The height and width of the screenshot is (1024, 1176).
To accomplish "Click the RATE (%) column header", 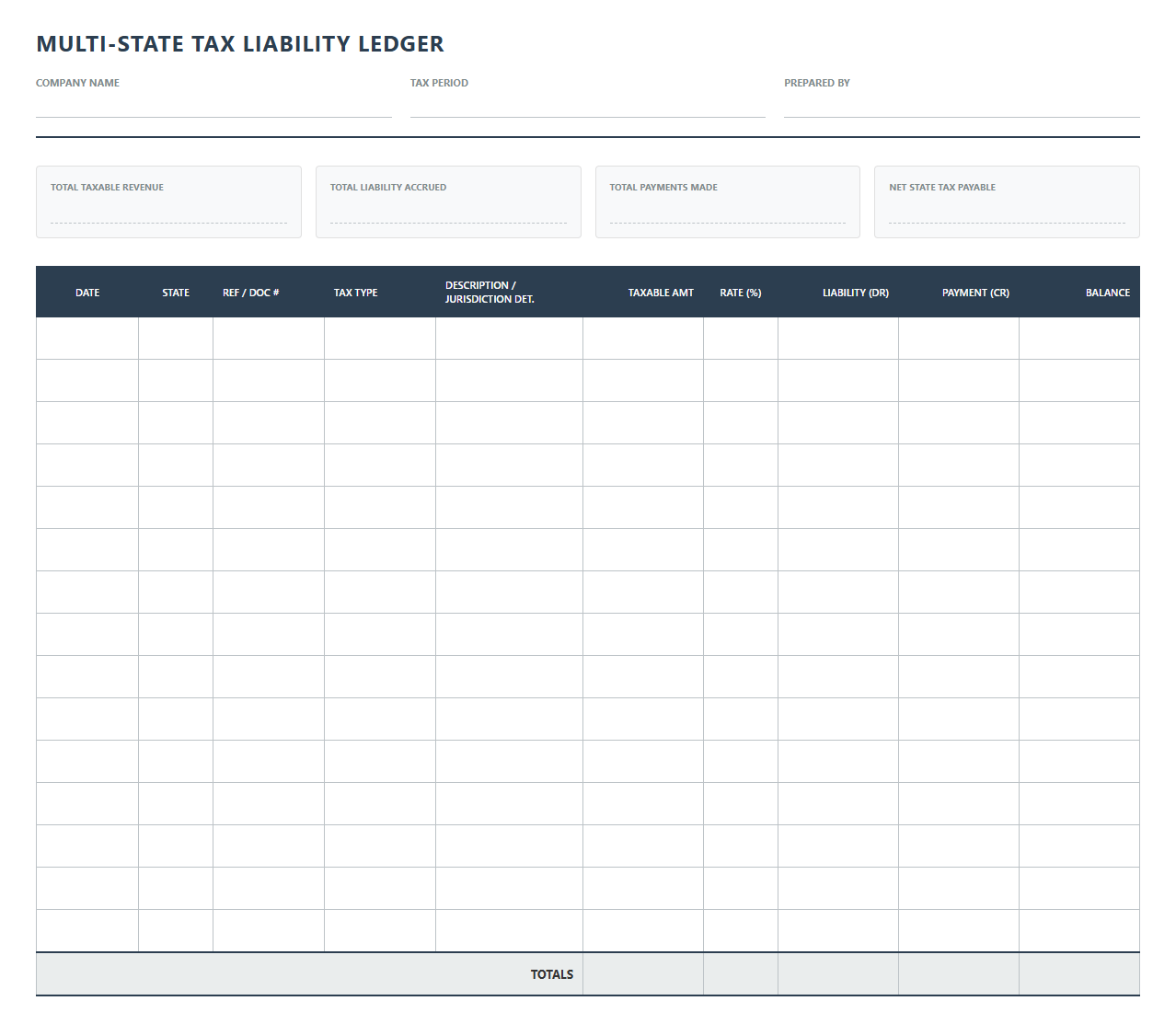I will (741, 293).
